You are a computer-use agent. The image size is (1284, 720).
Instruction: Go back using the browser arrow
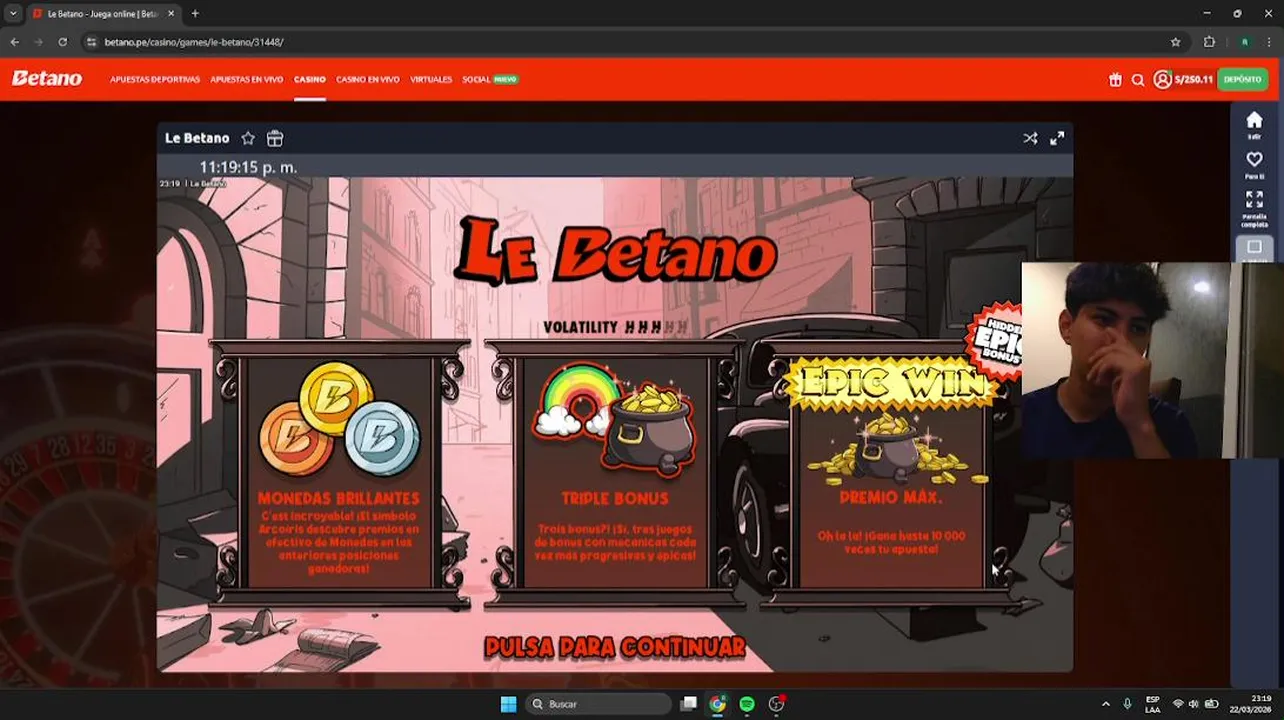(x=14, y=42)
